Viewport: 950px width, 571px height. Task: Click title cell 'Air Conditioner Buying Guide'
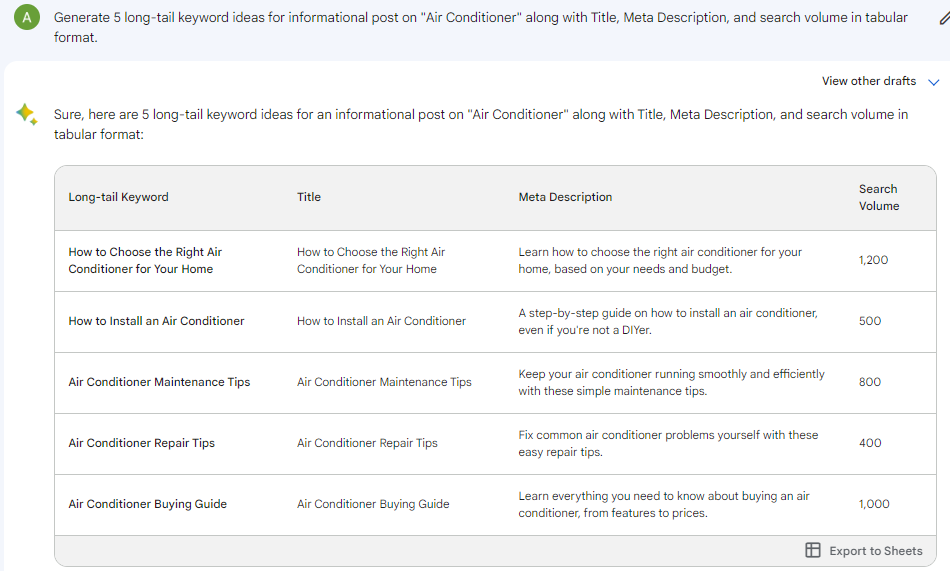373,504
